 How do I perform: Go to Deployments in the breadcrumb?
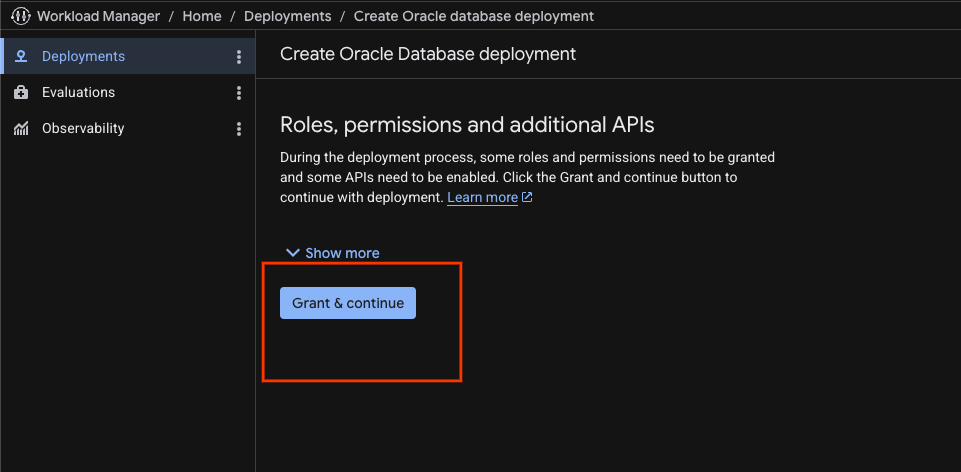pos(287,16)
